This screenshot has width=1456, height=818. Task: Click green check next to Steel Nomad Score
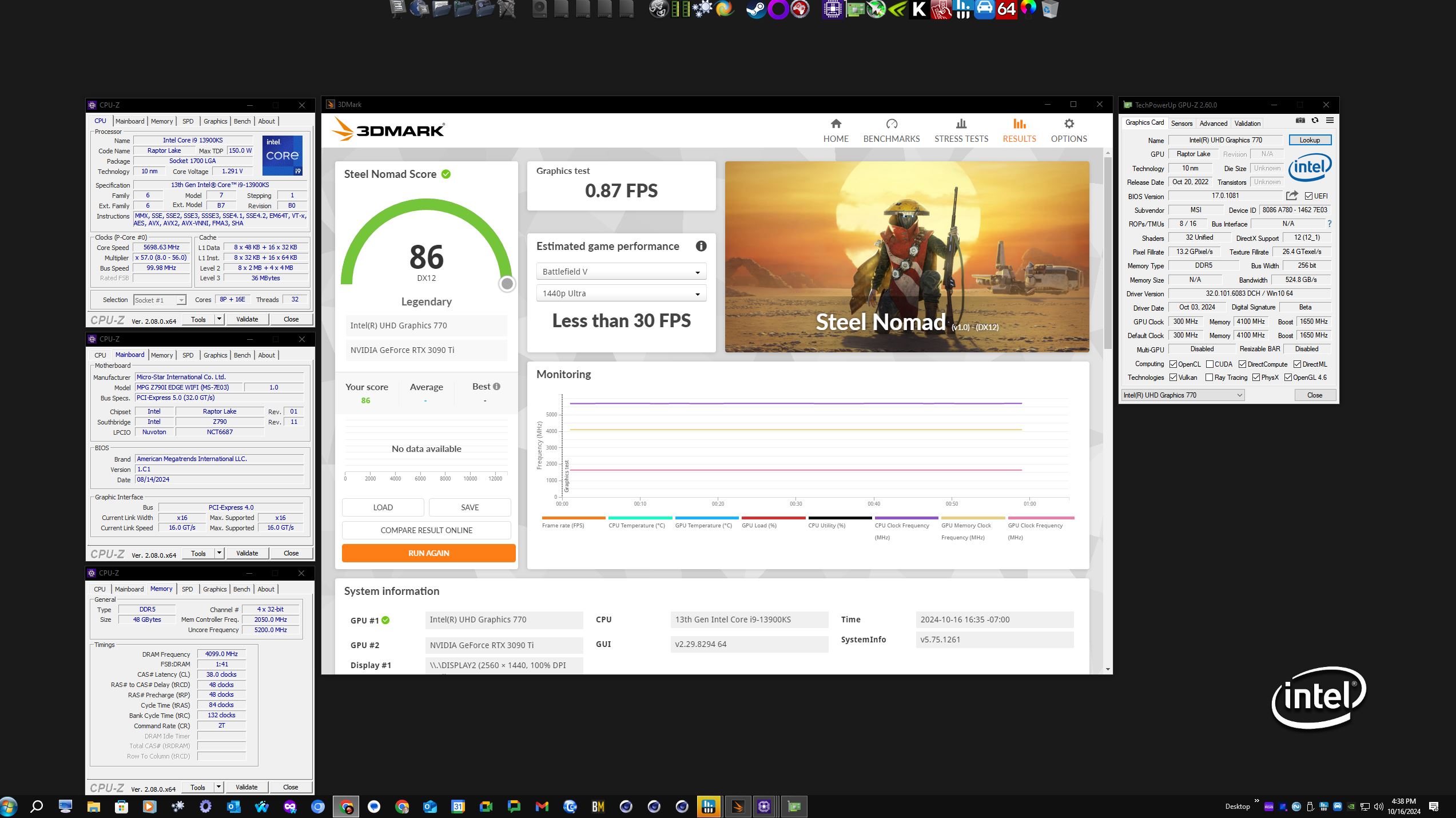(x=446, y=174)
